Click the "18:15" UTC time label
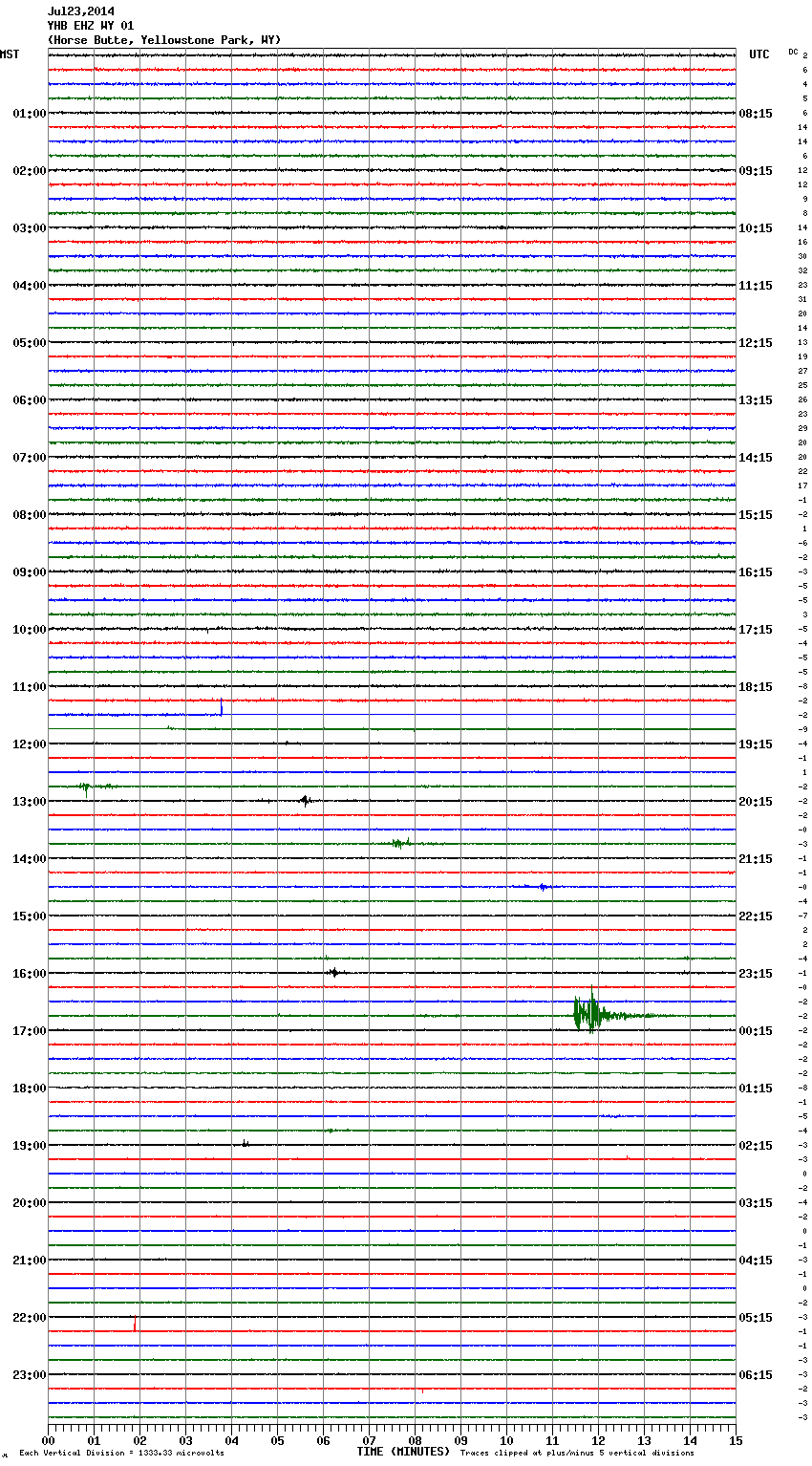Image resolution: width=812 pixels, height=1466 pixels. pos(756,687)
